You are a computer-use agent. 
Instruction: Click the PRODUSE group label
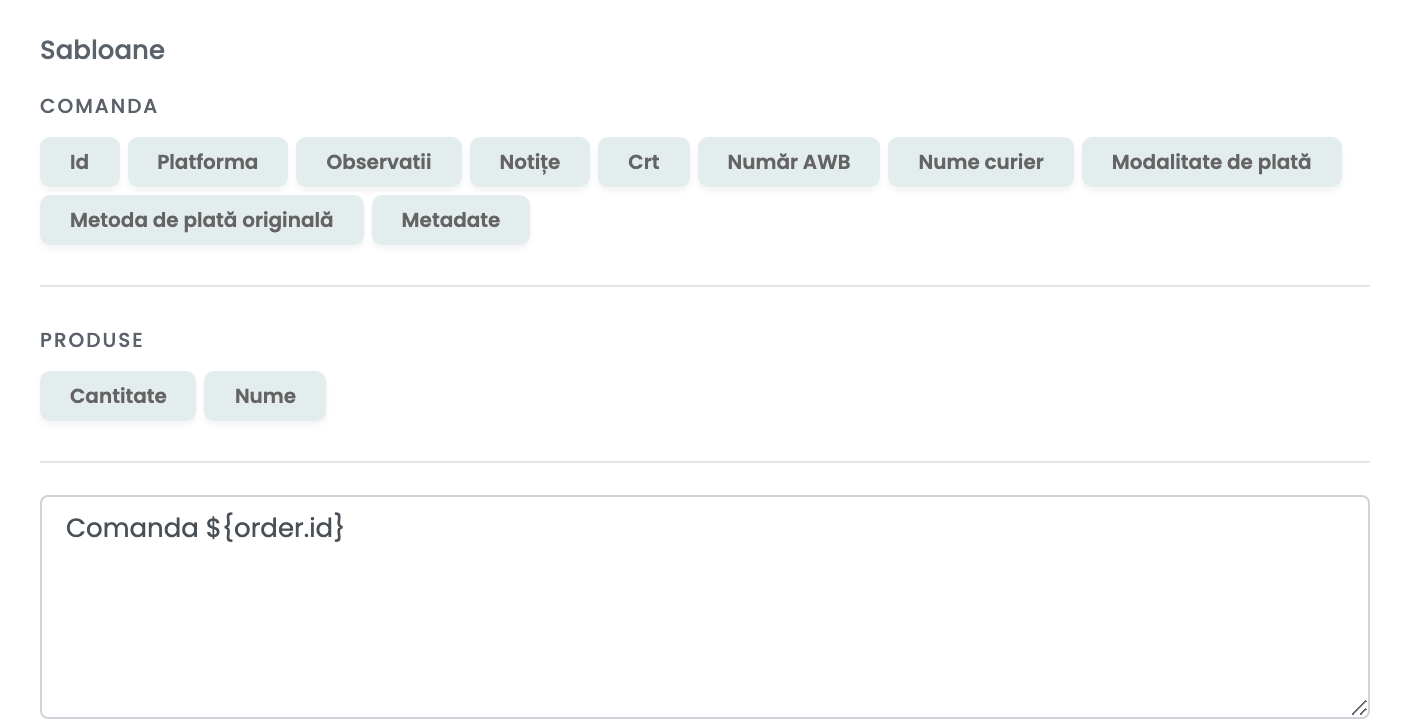92,340
